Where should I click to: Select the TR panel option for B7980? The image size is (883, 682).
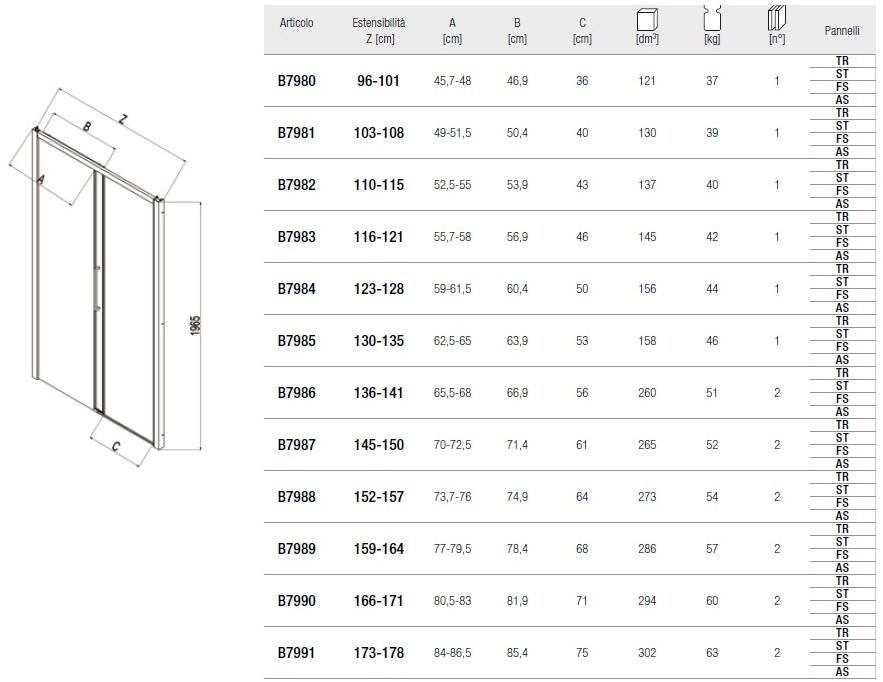[842, 61]
